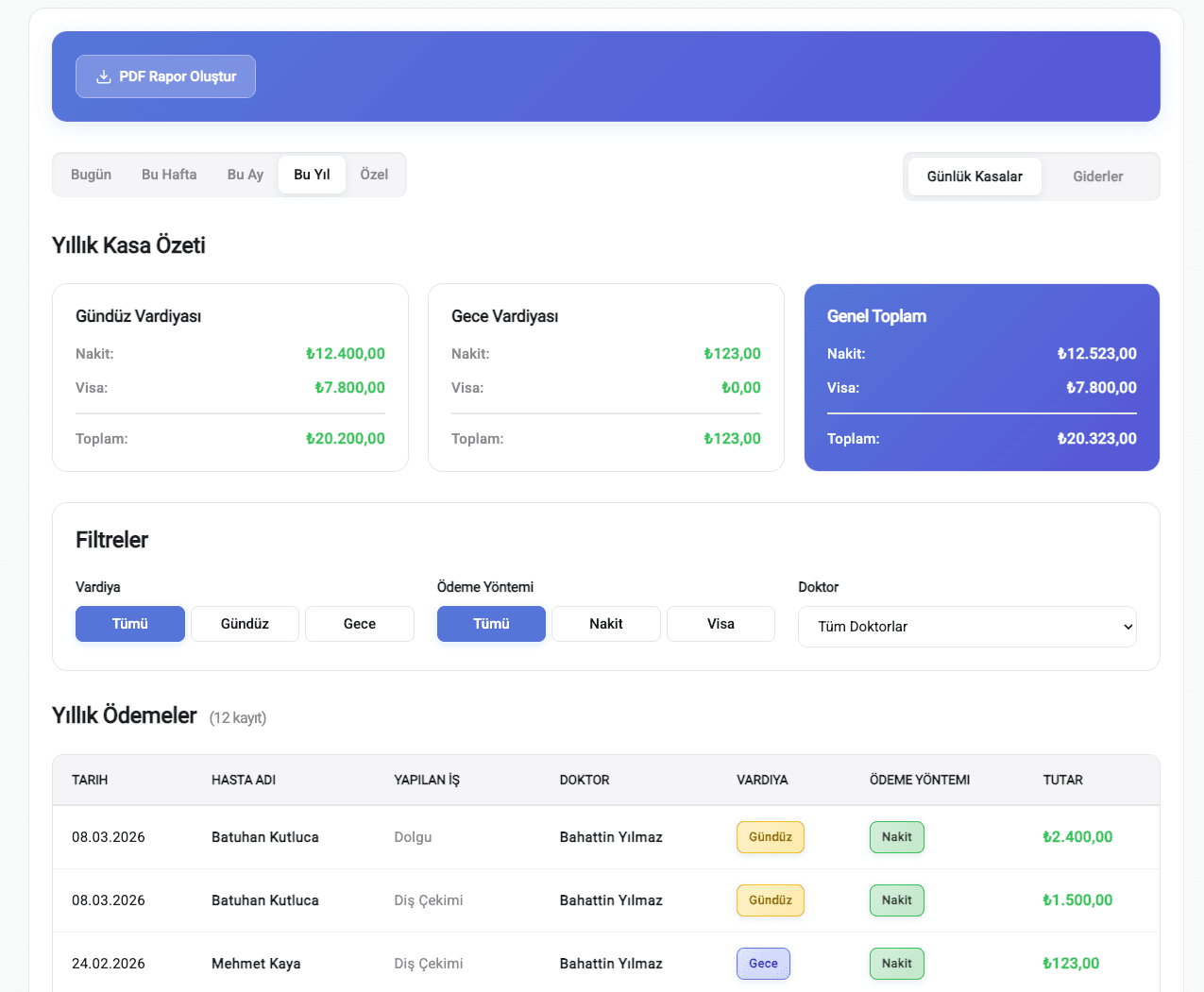
Task: Open the Tüm Doktorlar dropdown
Action: [967, 627]
